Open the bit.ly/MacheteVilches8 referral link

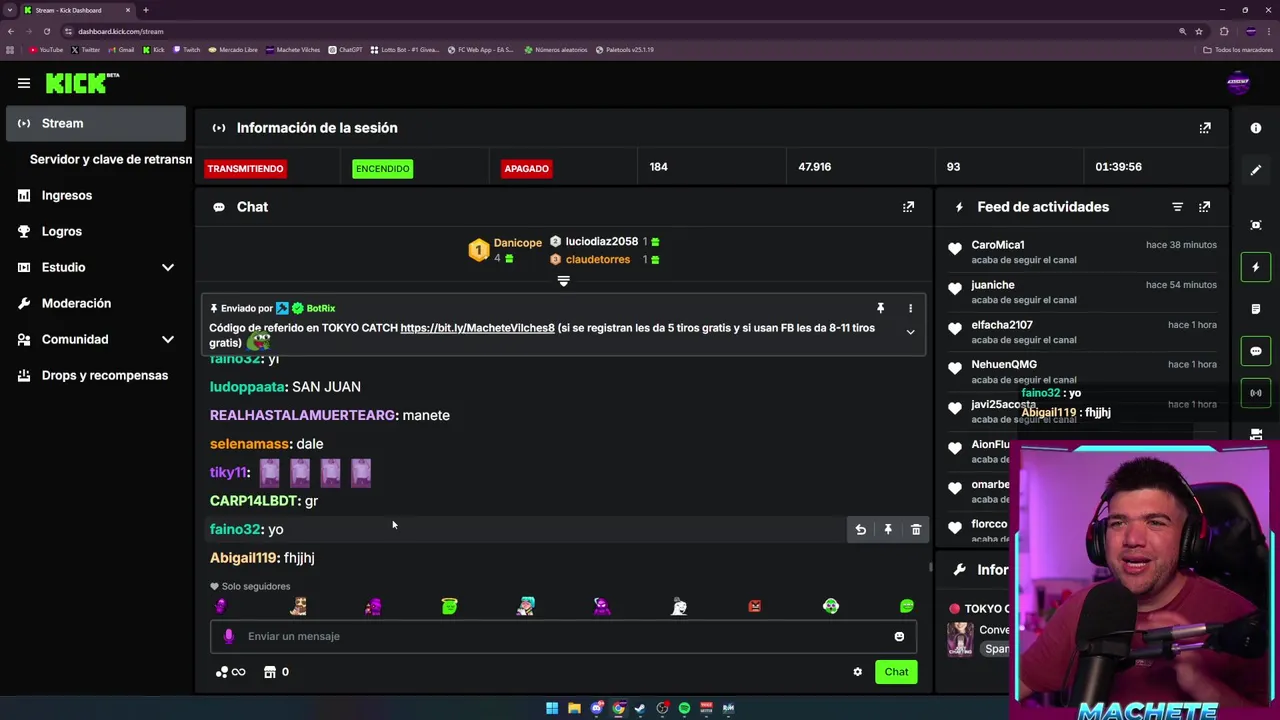tap(477, 328)
